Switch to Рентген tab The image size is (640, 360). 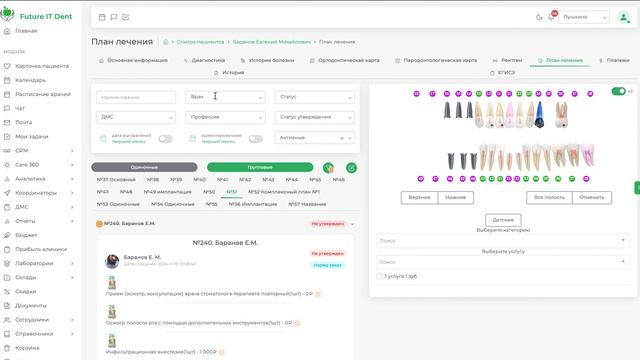pyautogui.click(x=507, y=60)
